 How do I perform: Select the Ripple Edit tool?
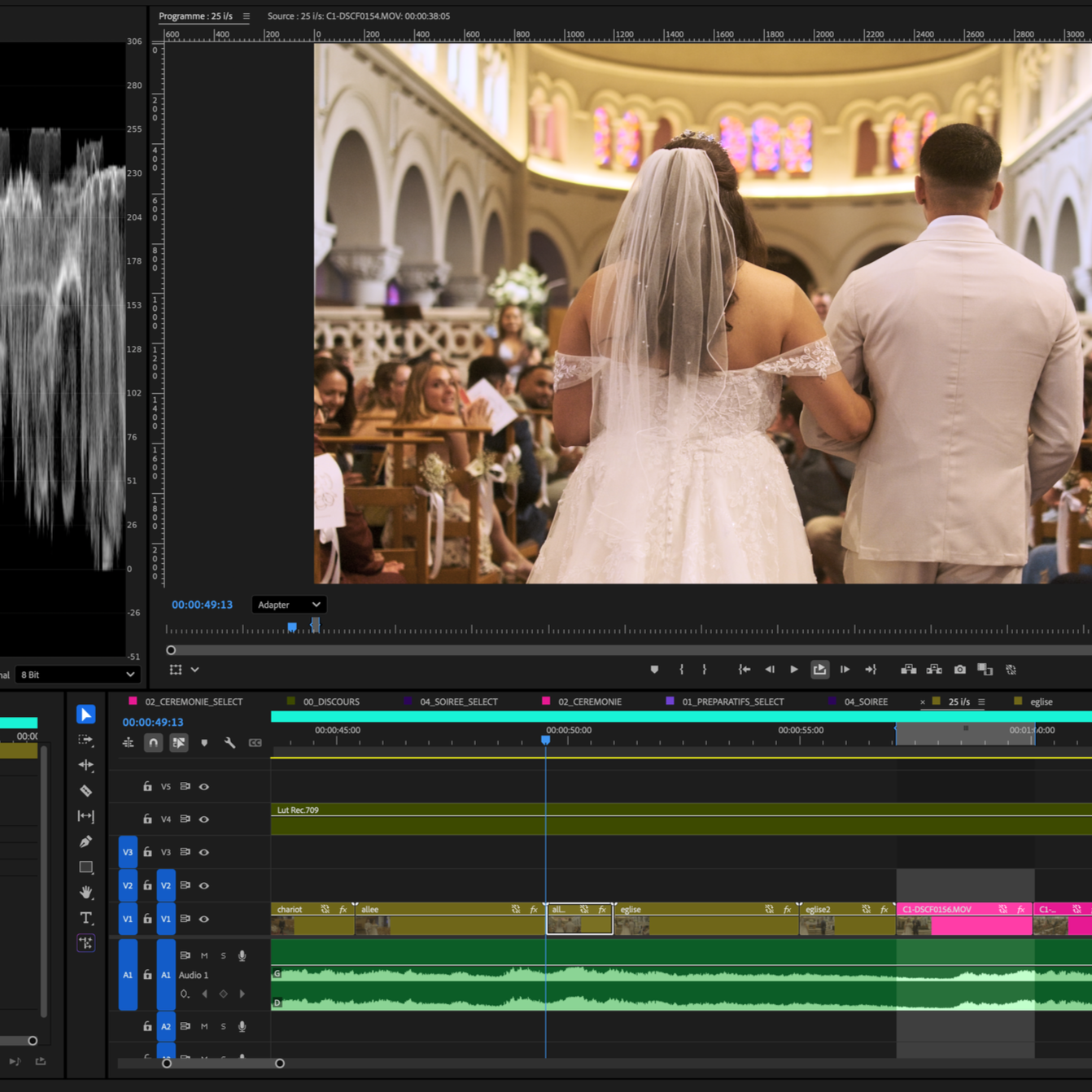tap(86, 765)
